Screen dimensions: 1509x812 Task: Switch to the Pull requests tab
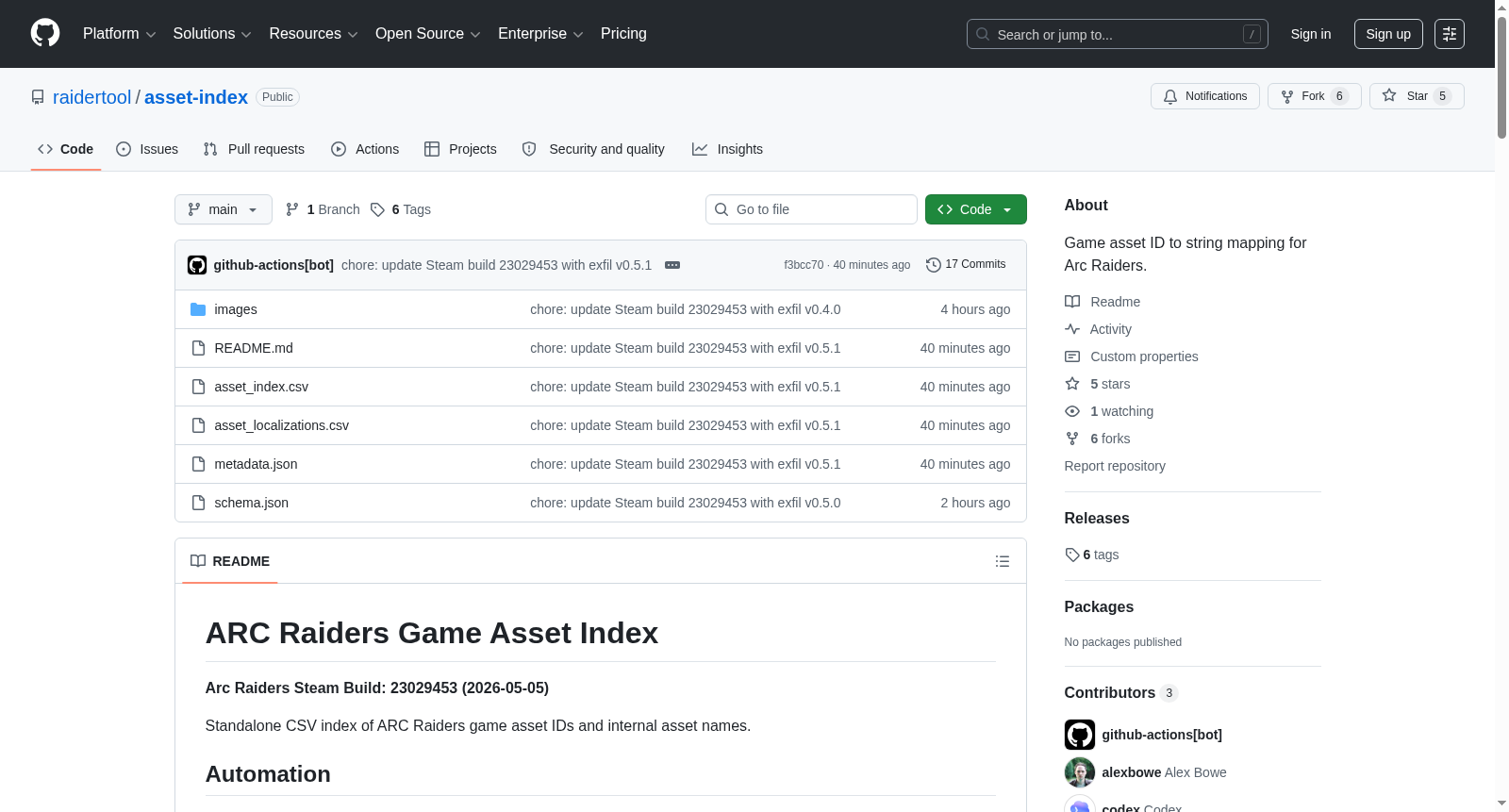(x=254, y=149)
